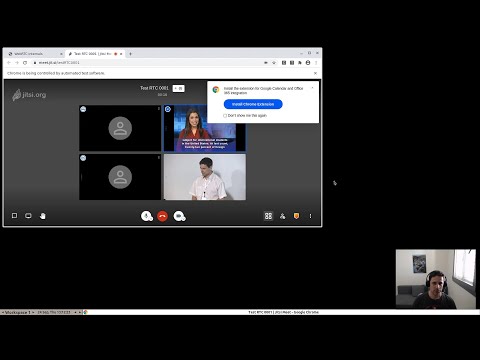Close the webRTC internals tab

click(61, 54)
